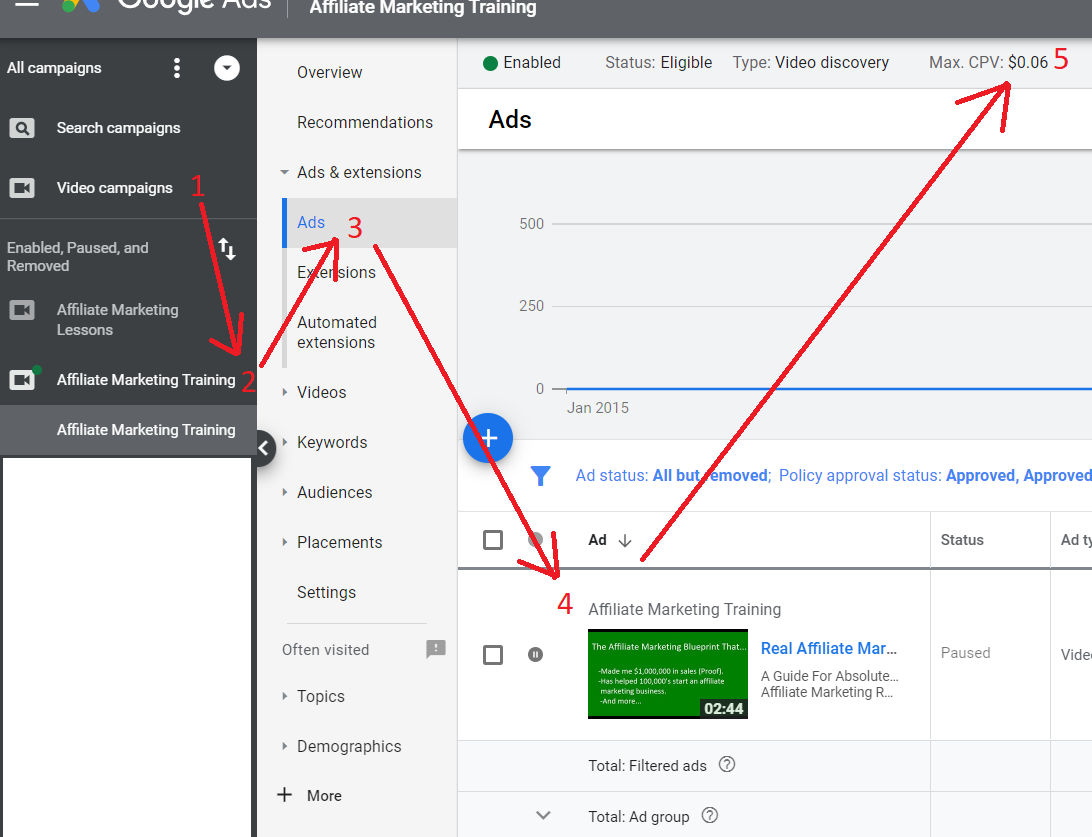Open help icon beside Total: Ad group

pyautogui.click(x=710, y=815)
